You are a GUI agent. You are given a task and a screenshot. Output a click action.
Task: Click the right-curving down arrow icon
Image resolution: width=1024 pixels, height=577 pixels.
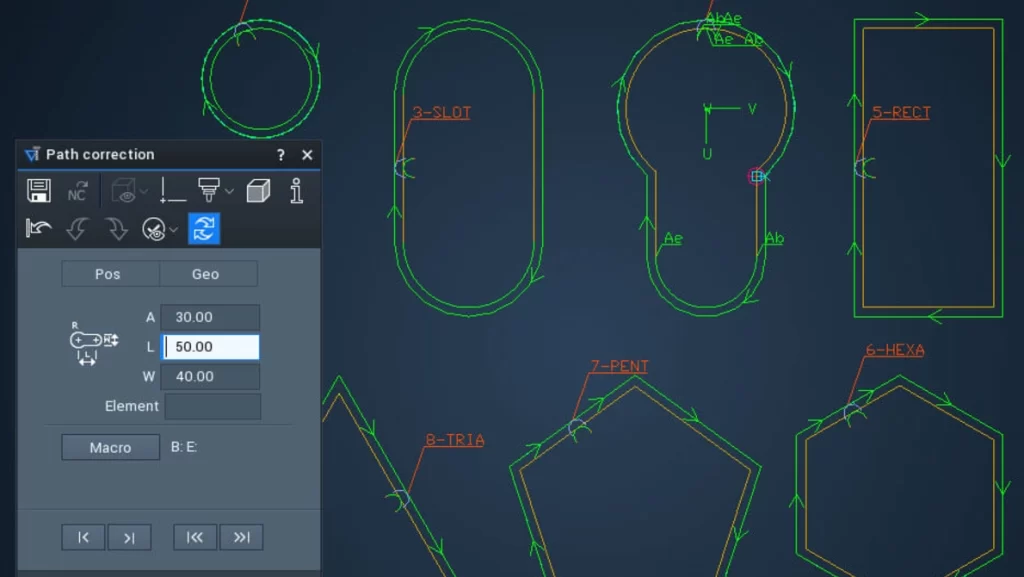click(x=117, y=229)
